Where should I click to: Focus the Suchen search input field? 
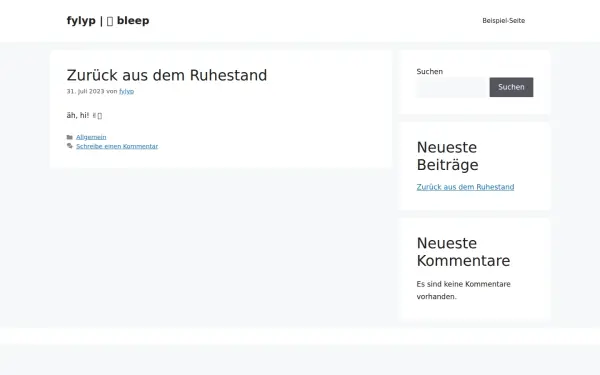452,87
